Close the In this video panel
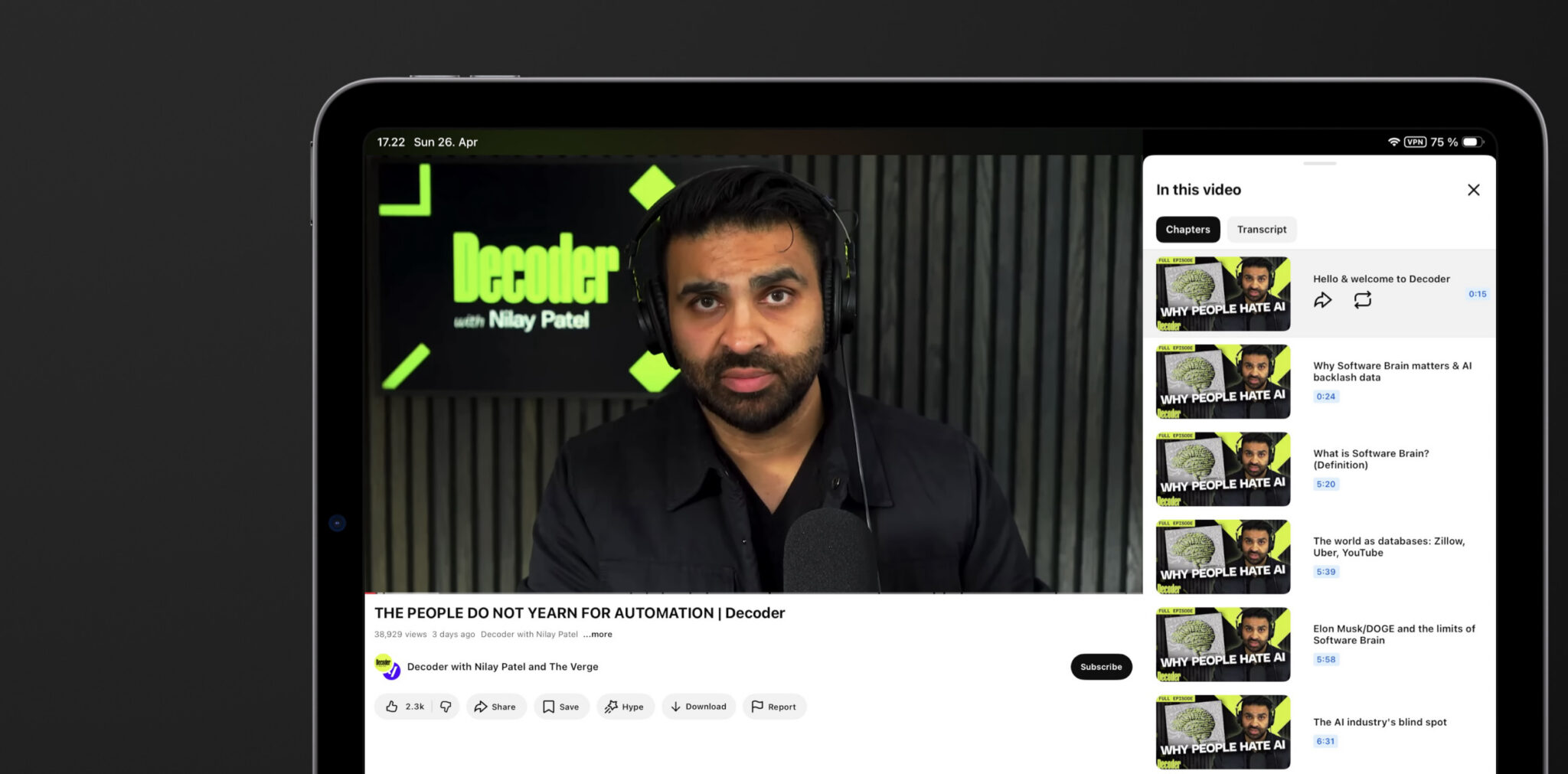The image size is (1568, 774). [1473, 190]
